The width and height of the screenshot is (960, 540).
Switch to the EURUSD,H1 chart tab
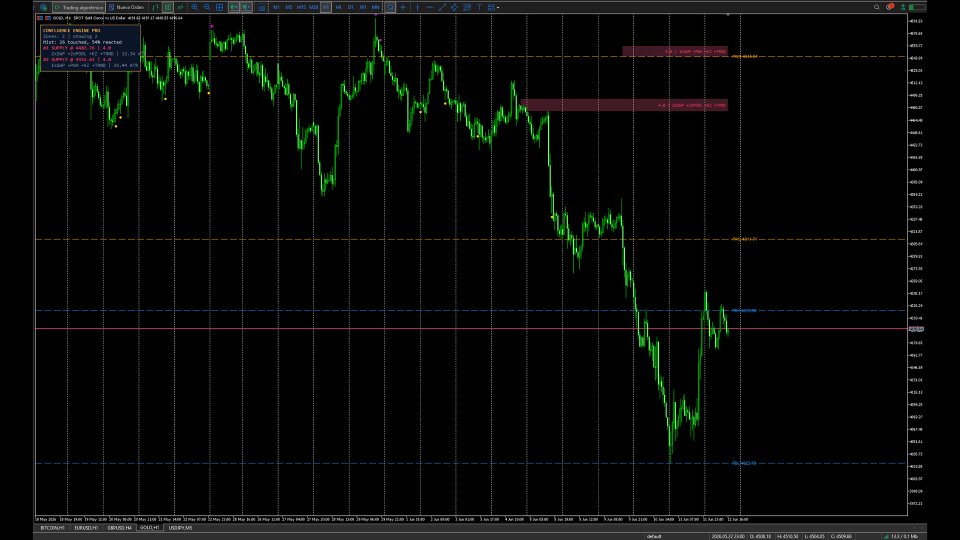[86, 528]
